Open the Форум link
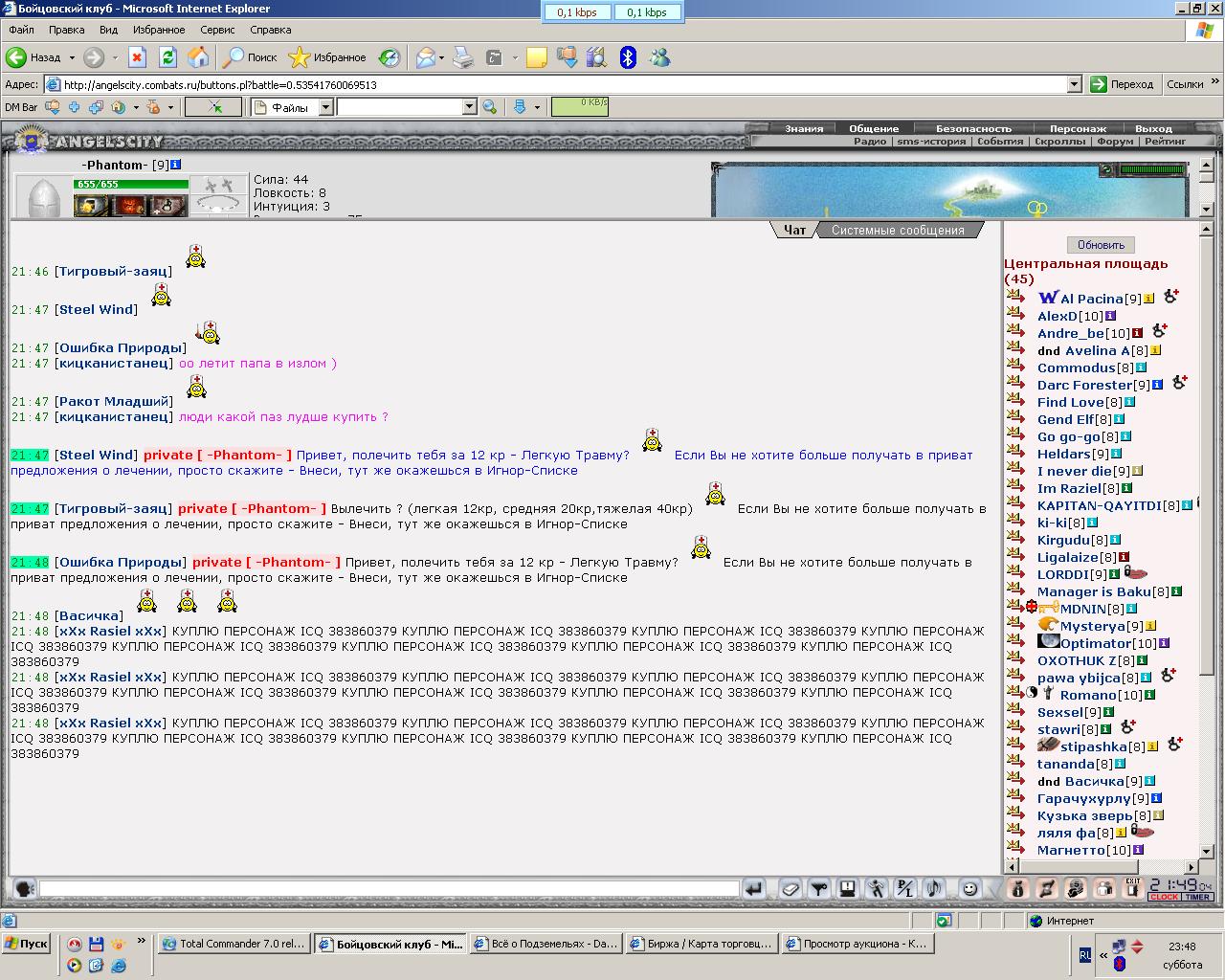Viewport: 1225px width, 980px height. click(x=1115, y=141)
